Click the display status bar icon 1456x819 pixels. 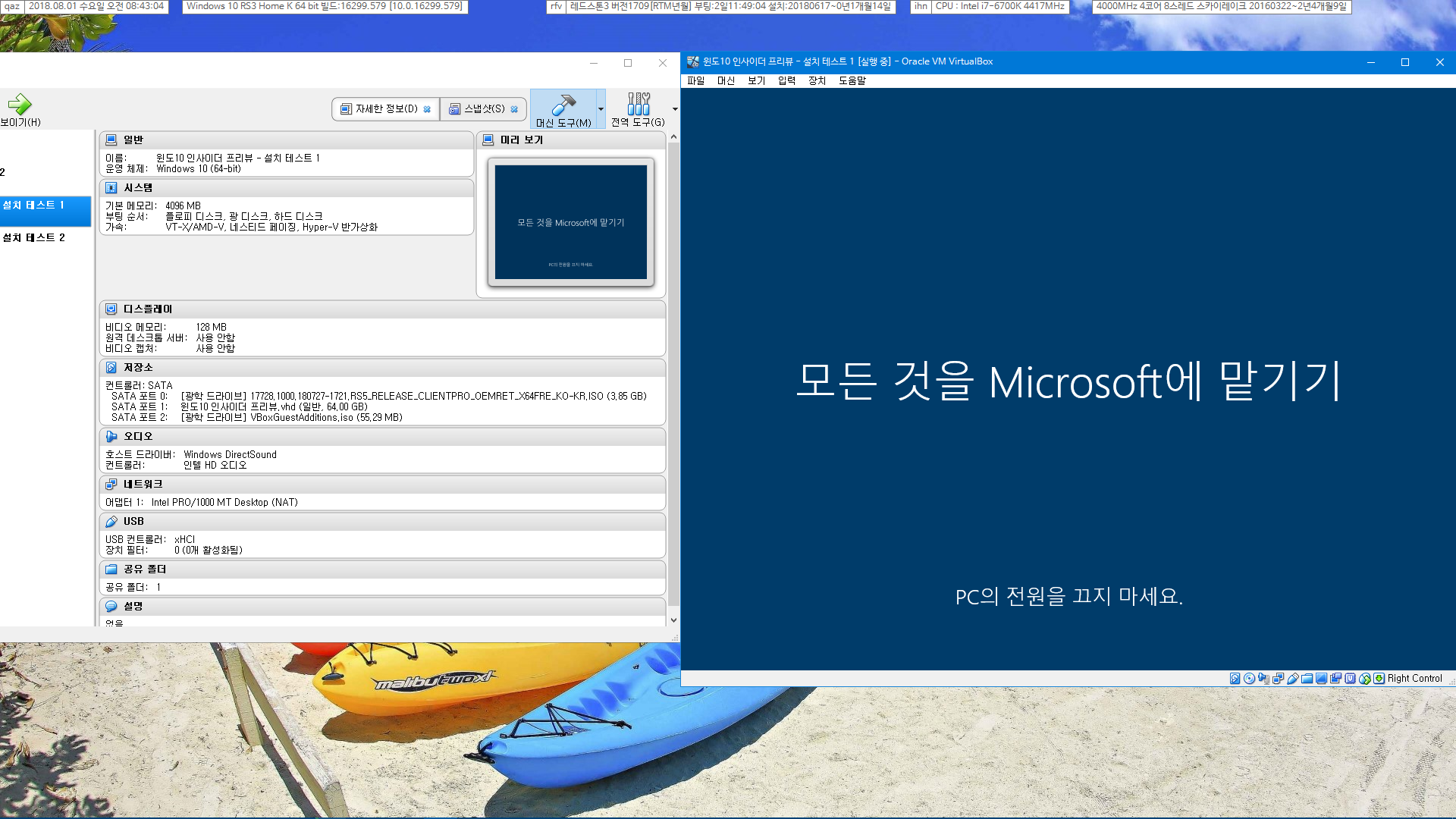[1321, 679]
